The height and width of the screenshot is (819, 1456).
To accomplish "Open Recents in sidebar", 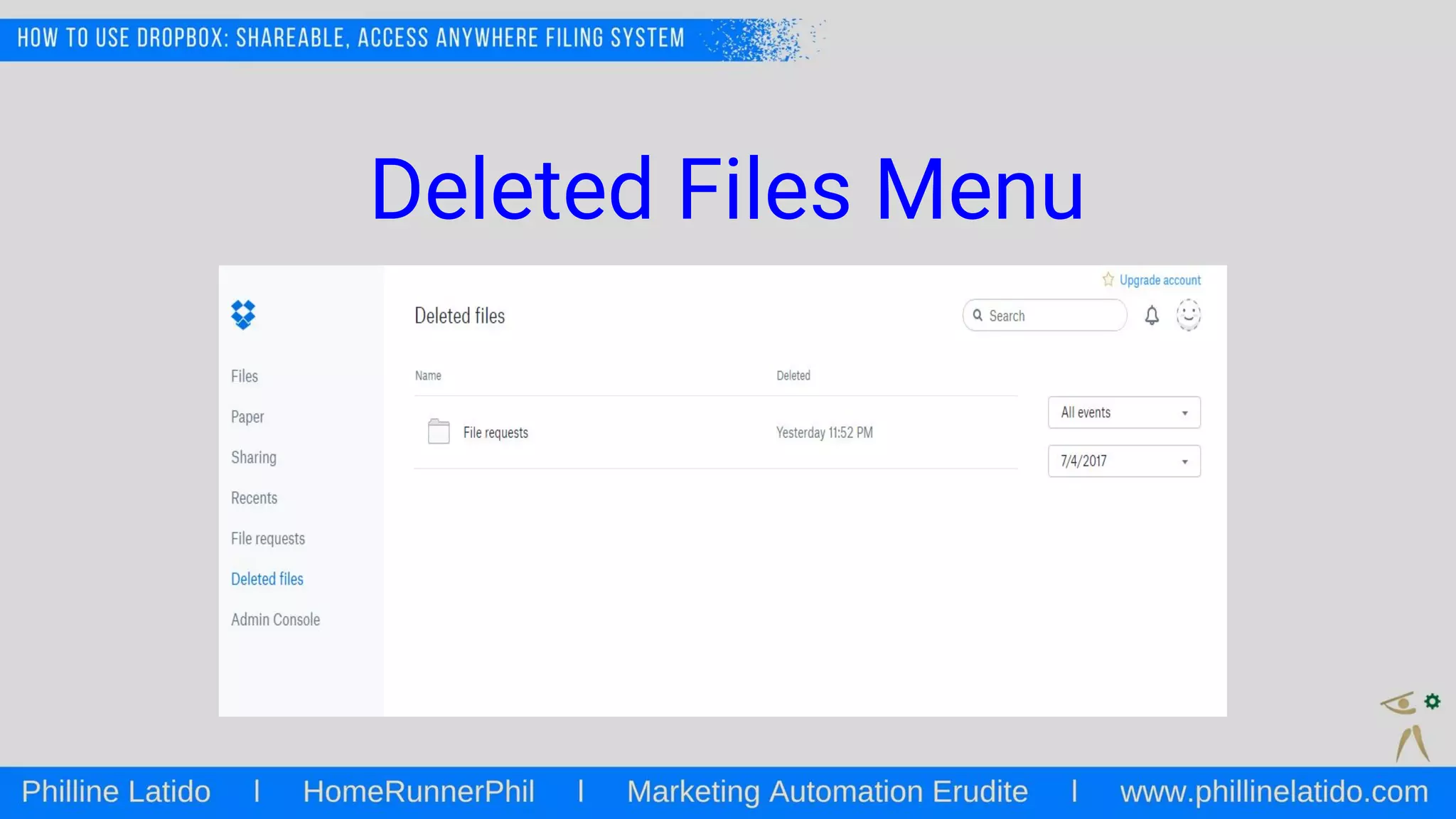I will (x=254, y=498).
